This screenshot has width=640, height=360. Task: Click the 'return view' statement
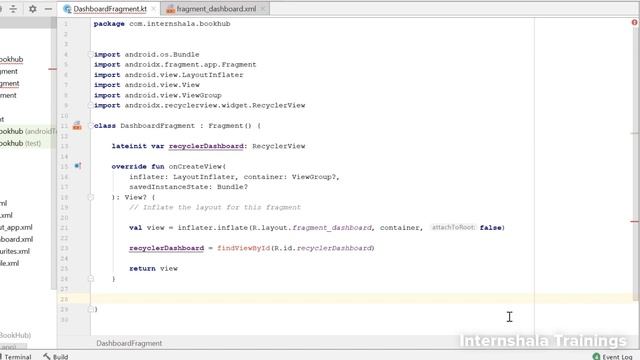tap(153, 269)
